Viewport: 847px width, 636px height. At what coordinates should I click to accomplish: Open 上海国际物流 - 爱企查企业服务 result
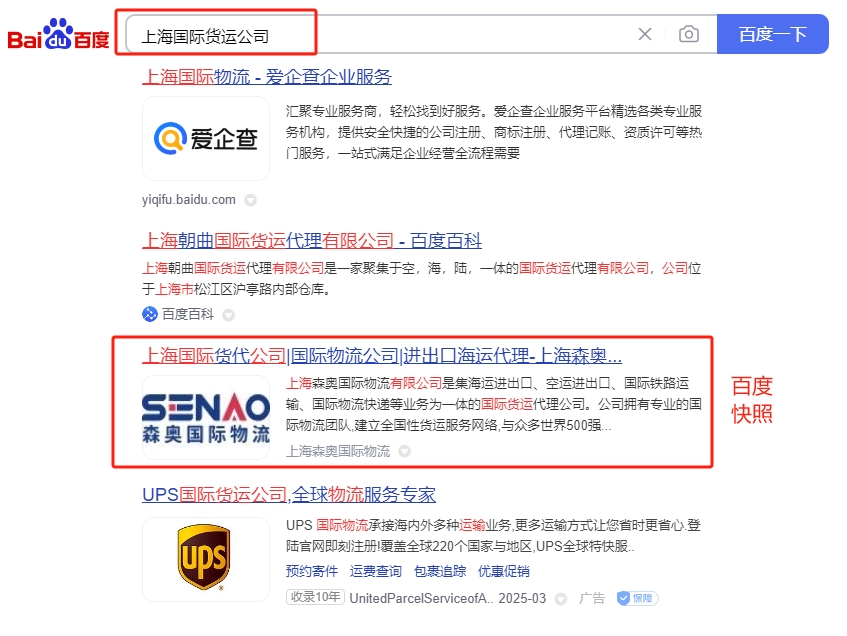267,77
